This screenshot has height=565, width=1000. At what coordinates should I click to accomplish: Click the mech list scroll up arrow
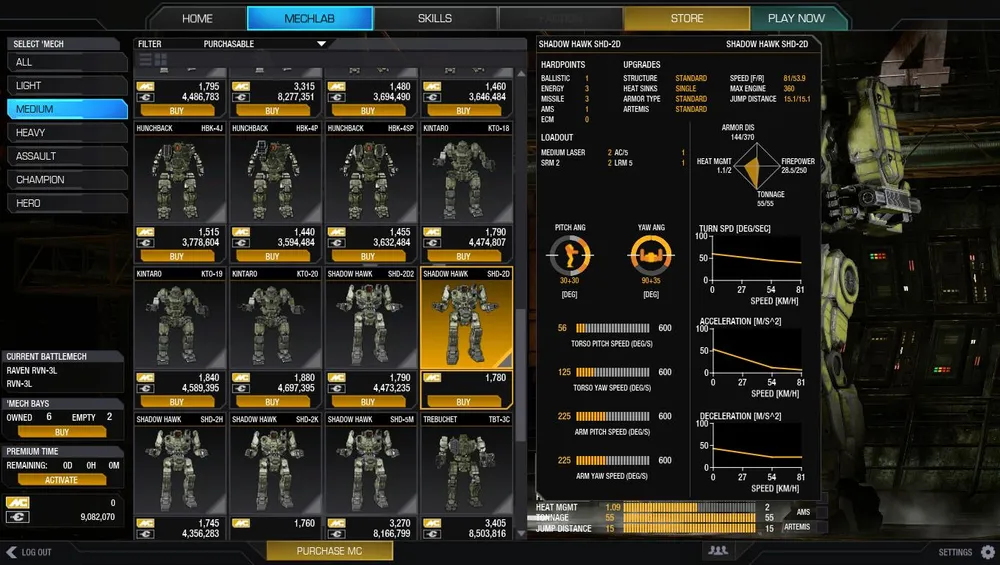pos(521,74)
